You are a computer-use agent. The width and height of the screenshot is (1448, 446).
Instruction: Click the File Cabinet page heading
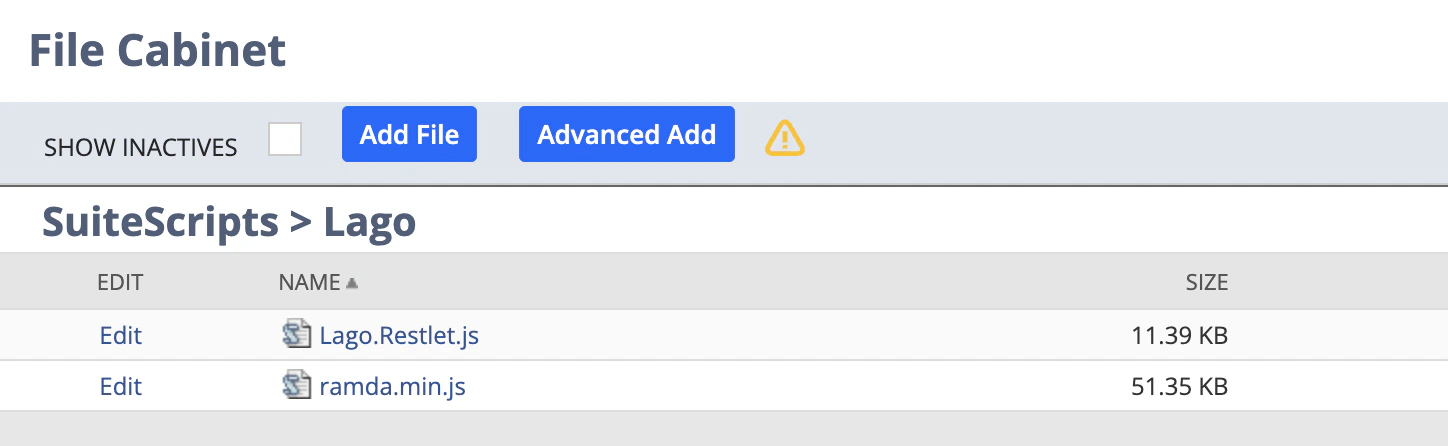158,49
